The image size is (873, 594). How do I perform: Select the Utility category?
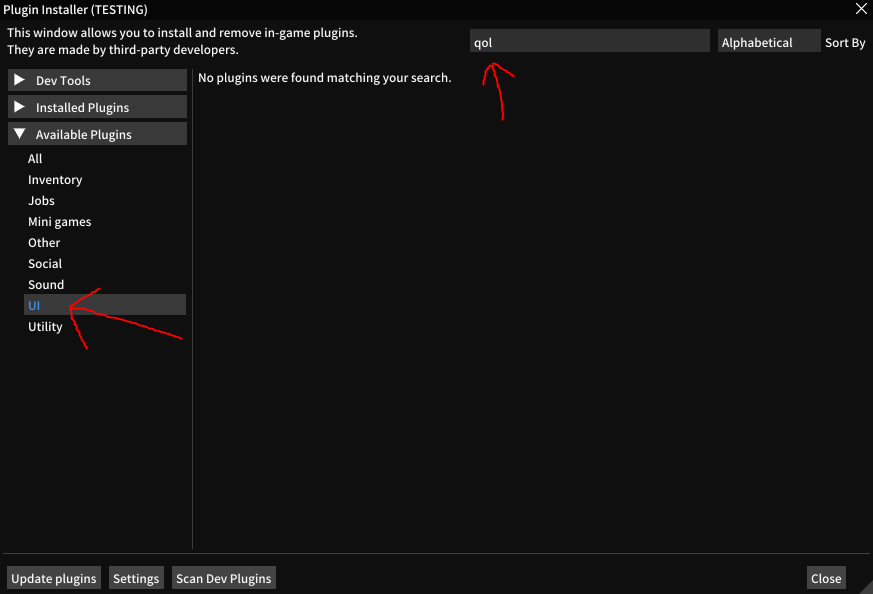point(45,326)
